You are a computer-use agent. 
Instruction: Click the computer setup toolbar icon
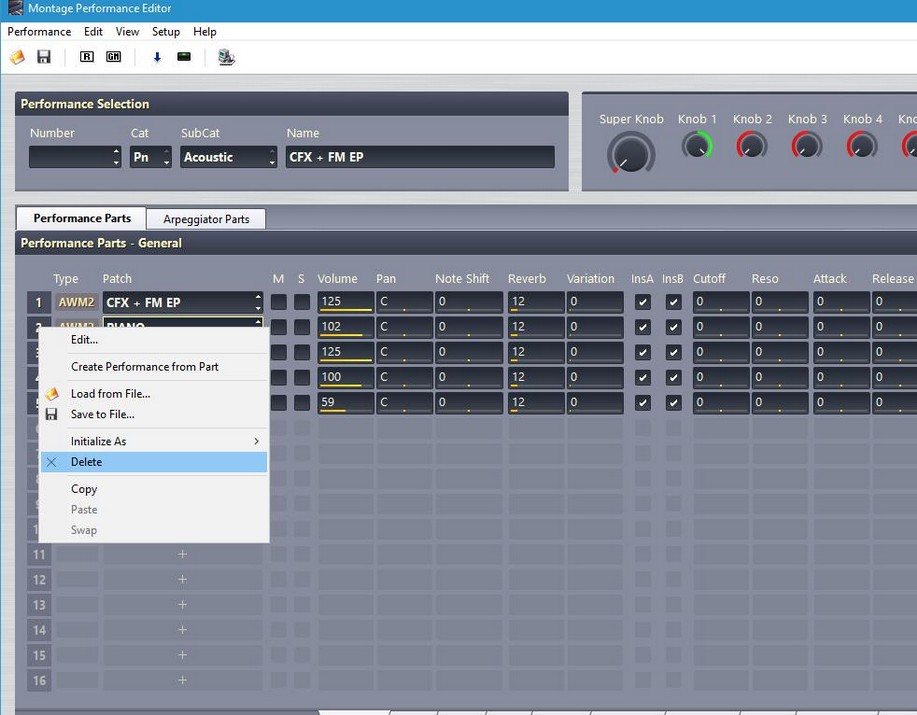[x=226, y=57]
